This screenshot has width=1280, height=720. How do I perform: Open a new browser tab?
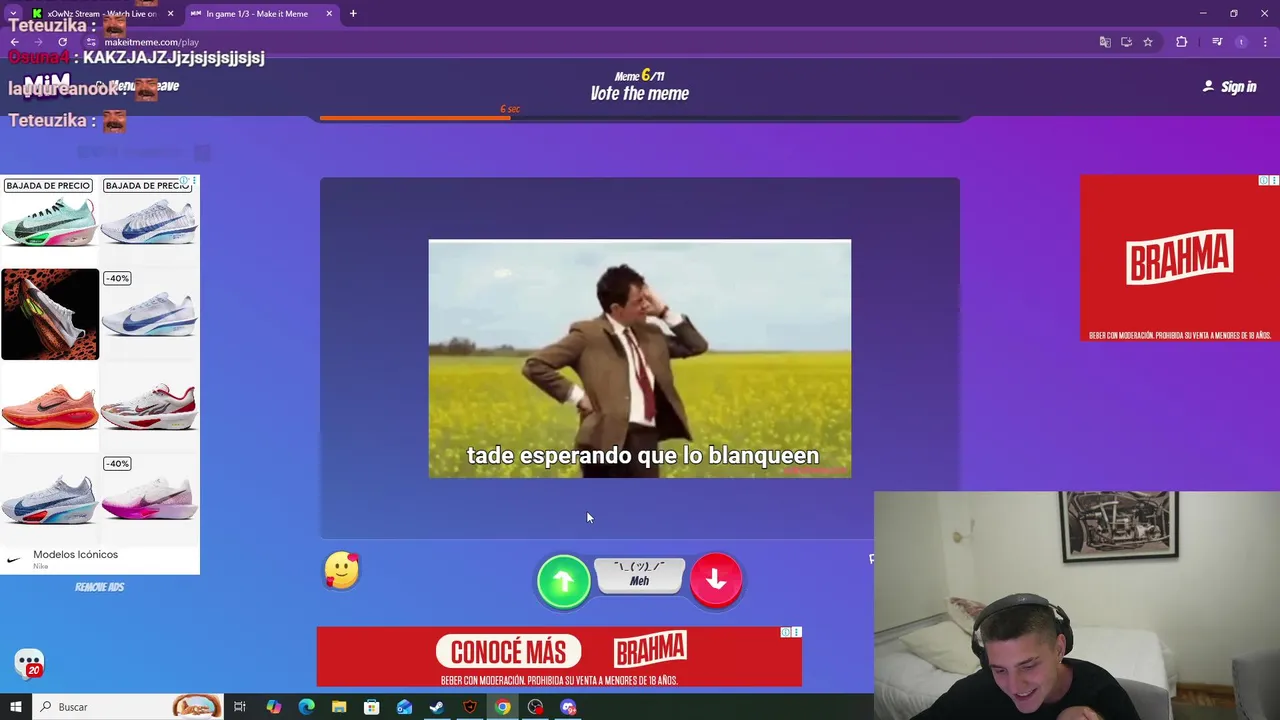(x=353, y=14)
